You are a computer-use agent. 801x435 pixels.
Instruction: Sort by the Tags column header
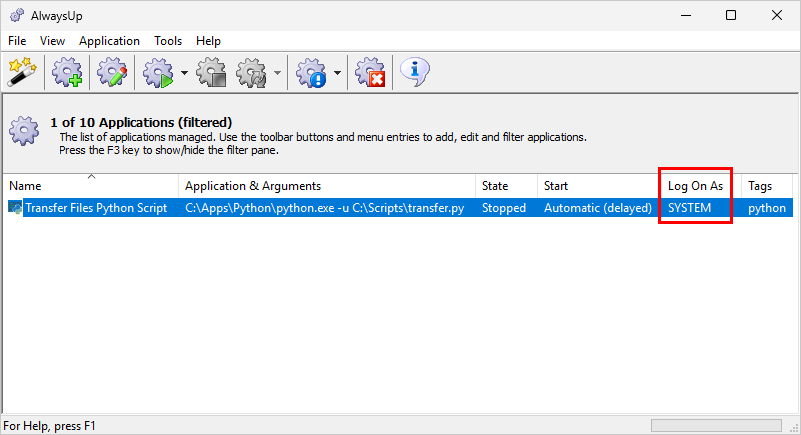(767, 186)
